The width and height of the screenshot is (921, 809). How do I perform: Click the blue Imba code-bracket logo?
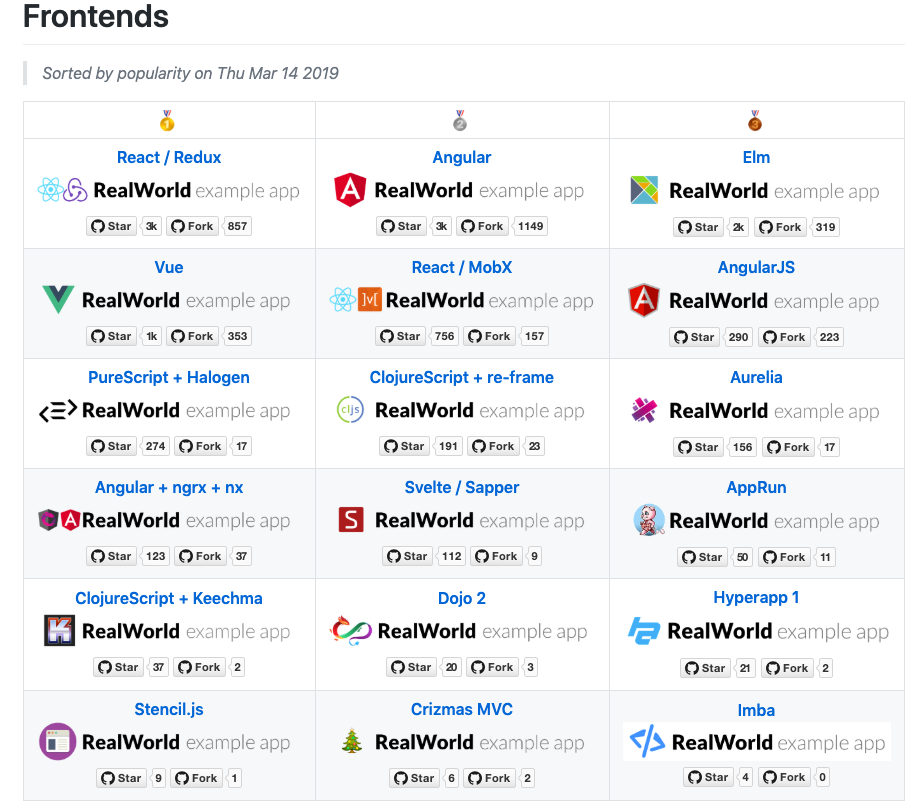[x=647, y=741]
